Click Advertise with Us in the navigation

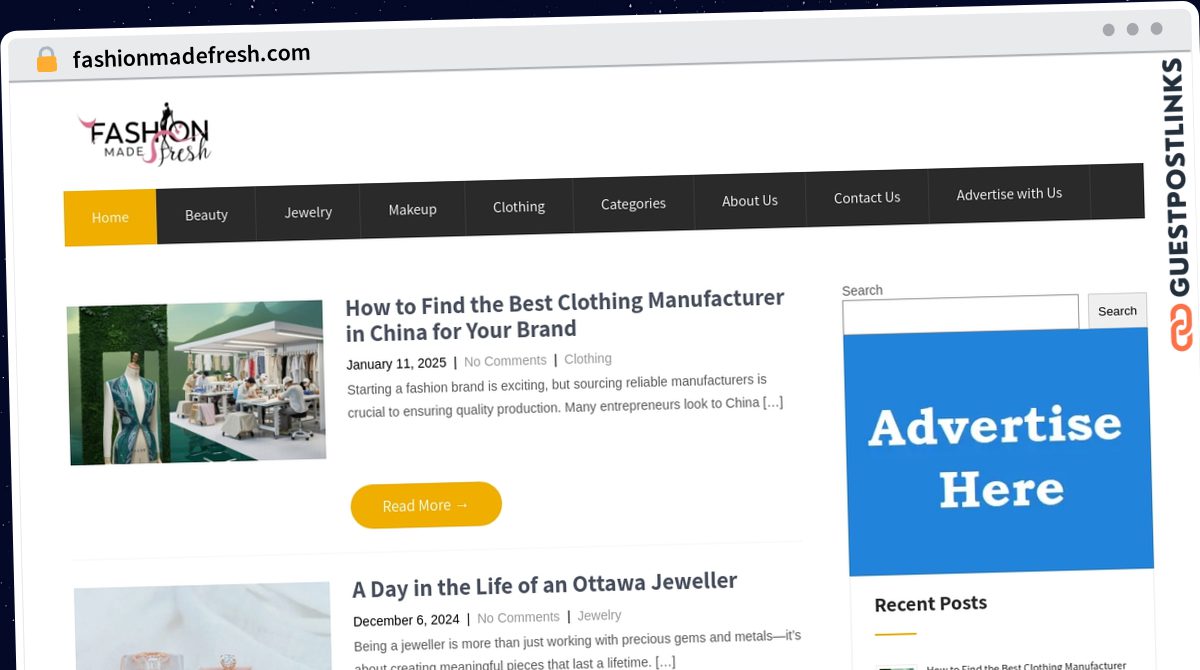click(1009, 194)
